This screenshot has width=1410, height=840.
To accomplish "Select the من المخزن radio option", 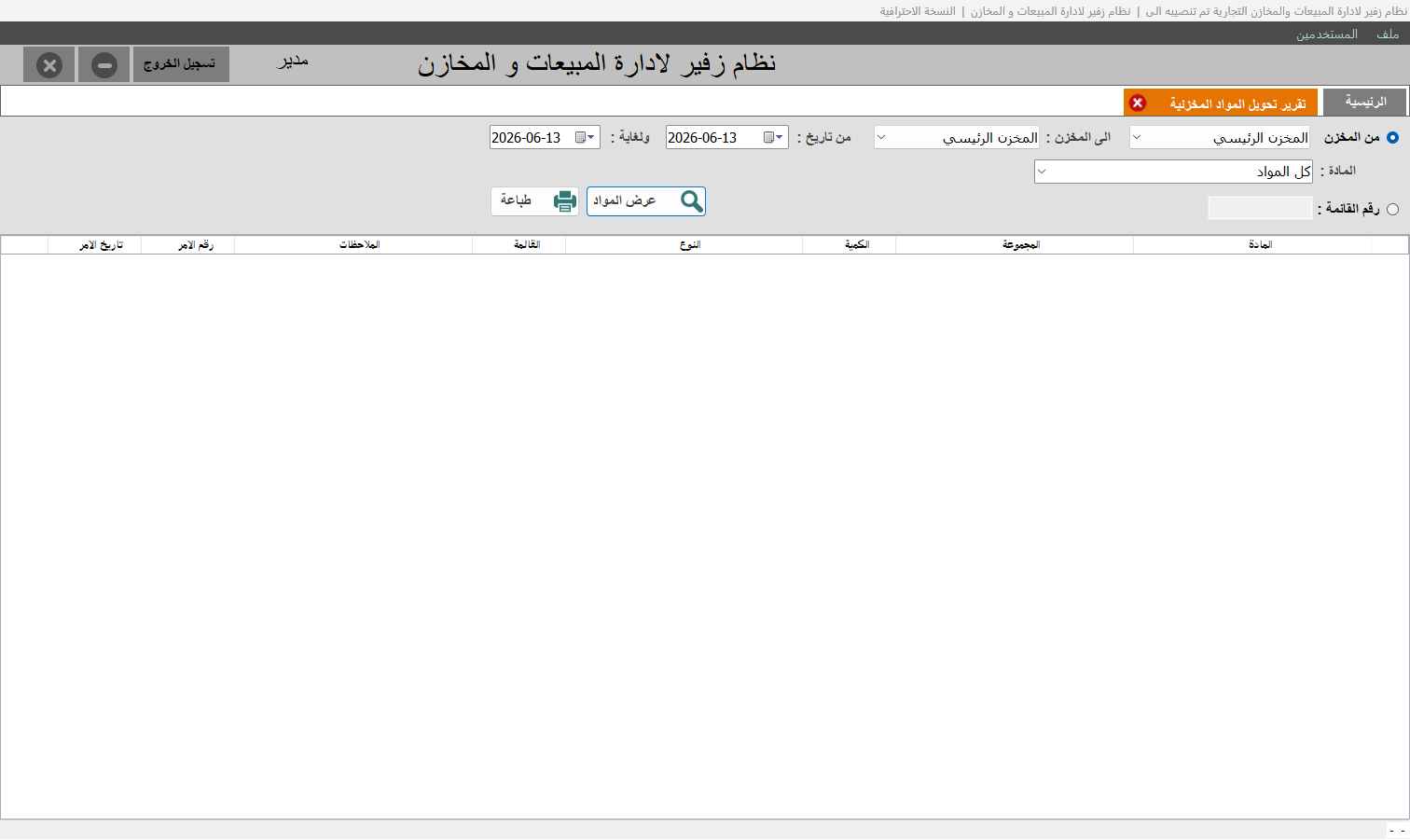I will (1392, 138).
